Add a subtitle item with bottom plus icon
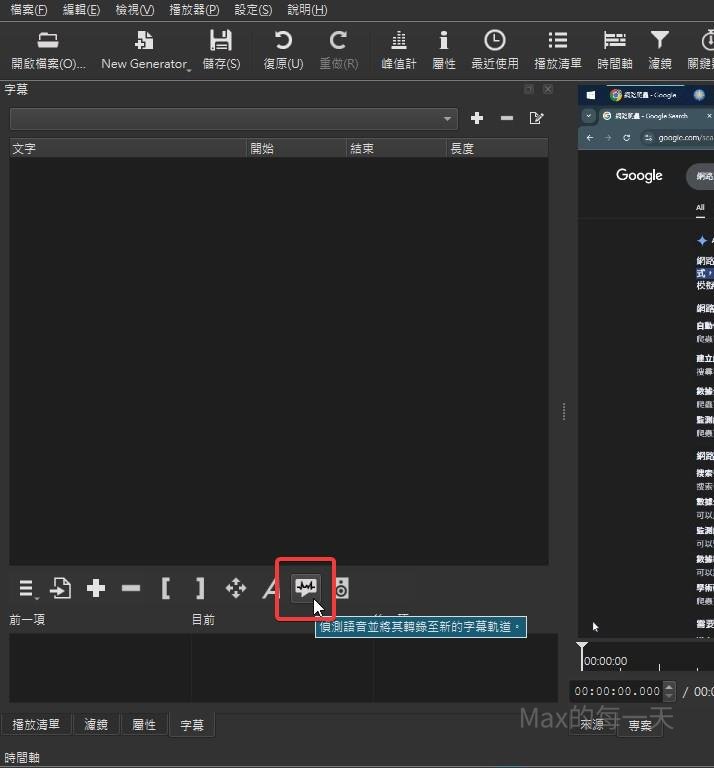The width and height of the screenshot is (714, 768). pyautogui.click(x=96, y=588)
